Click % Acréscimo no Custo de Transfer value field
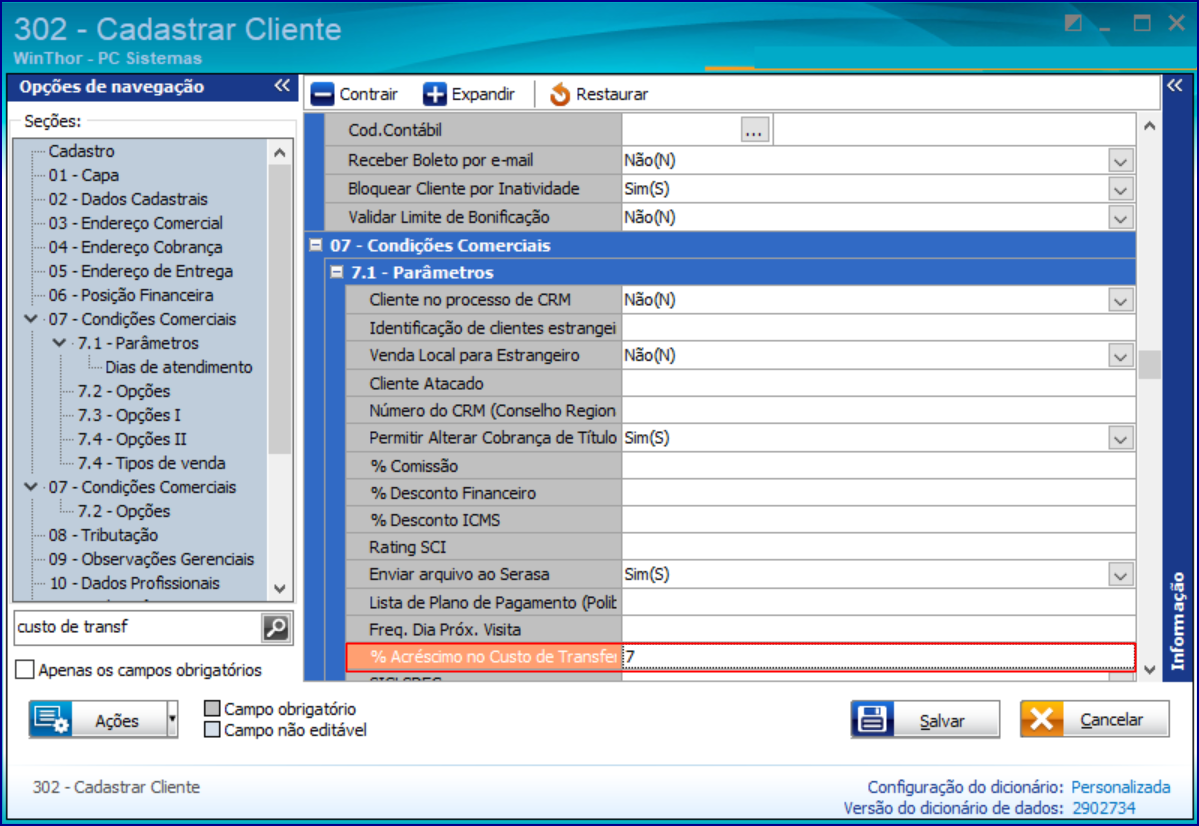The image size is (1199, 826). [x=878, y=657]
